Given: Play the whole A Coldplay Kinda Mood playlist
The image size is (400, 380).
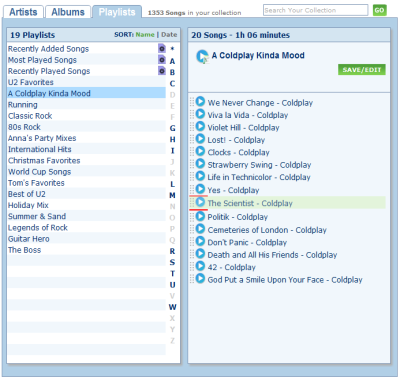Looking at the screenshot, I should 202,56.
